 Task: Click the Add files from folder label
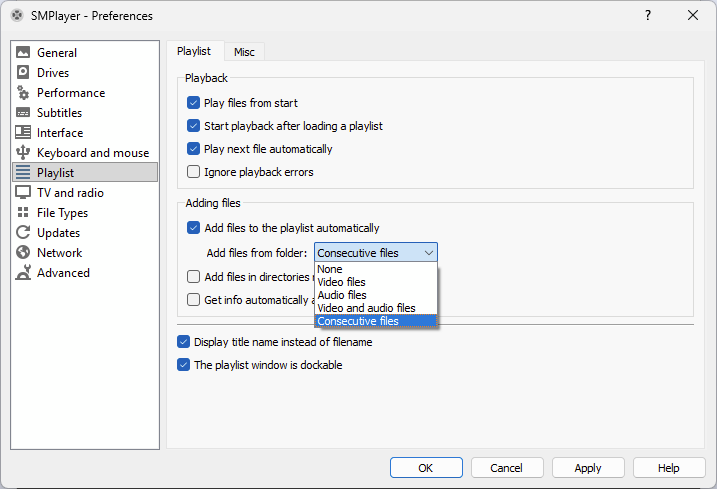[257, 253]
